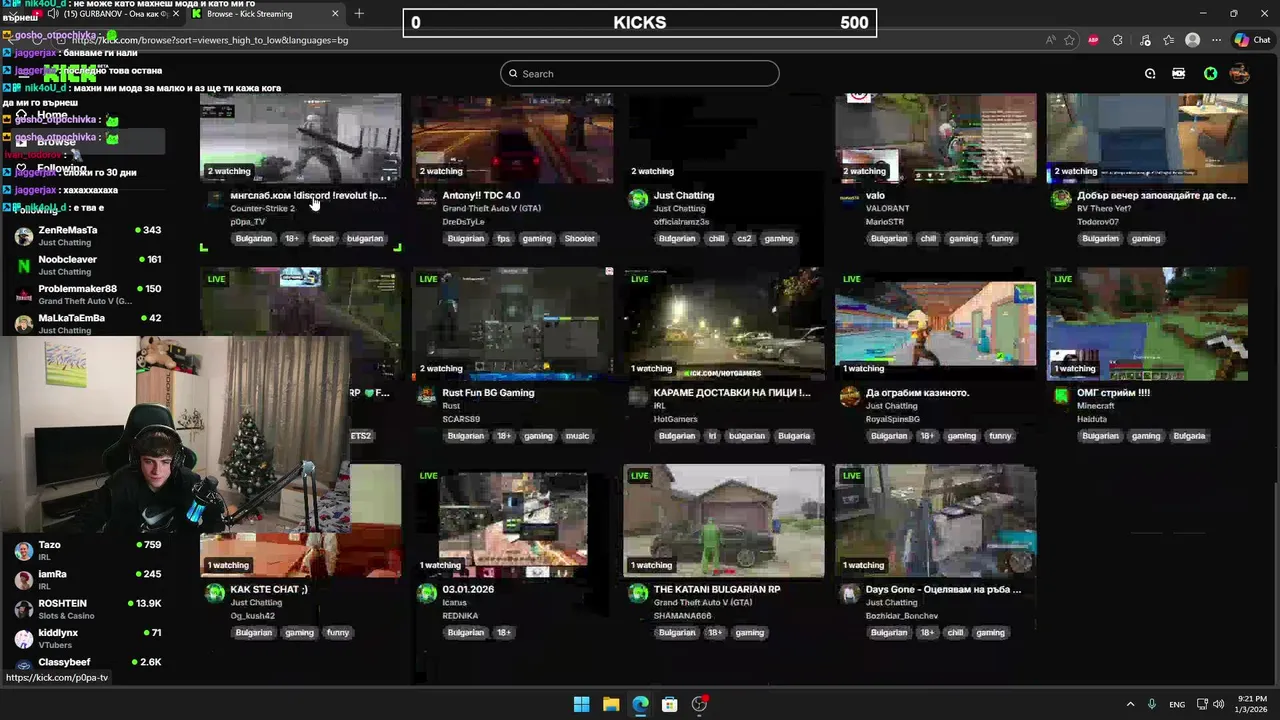Open Microsoft Store from taskbar
This screenshot has height=720, width=1280.
coord(670,704)
